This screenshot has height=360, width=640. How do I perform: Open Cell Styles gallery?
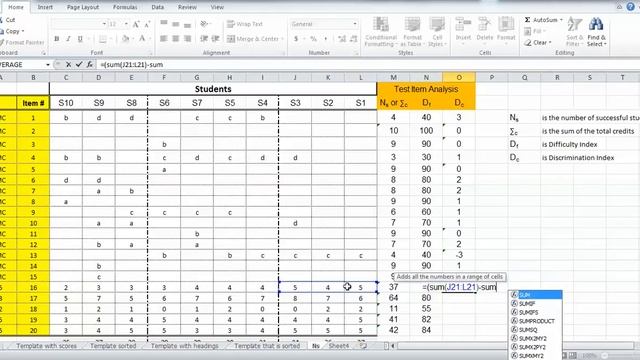point(437,32)
